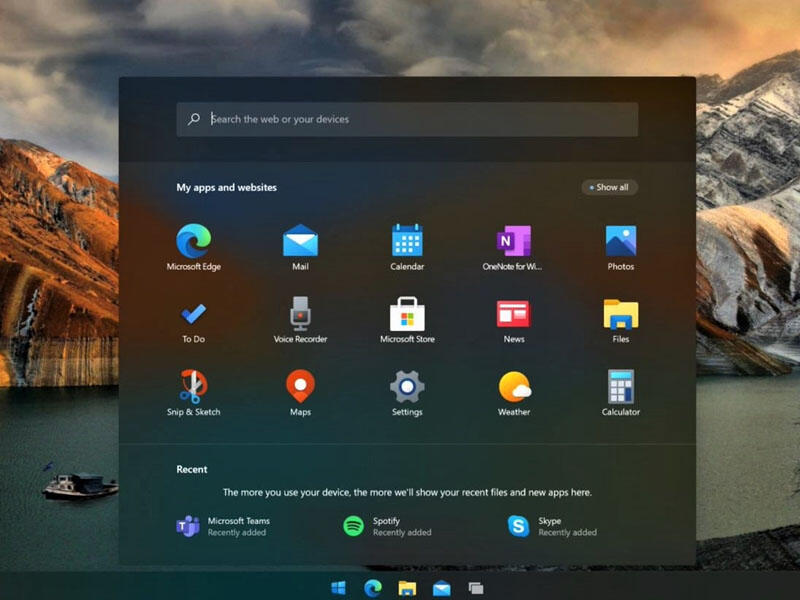Check the Weather app

[513, 387]
